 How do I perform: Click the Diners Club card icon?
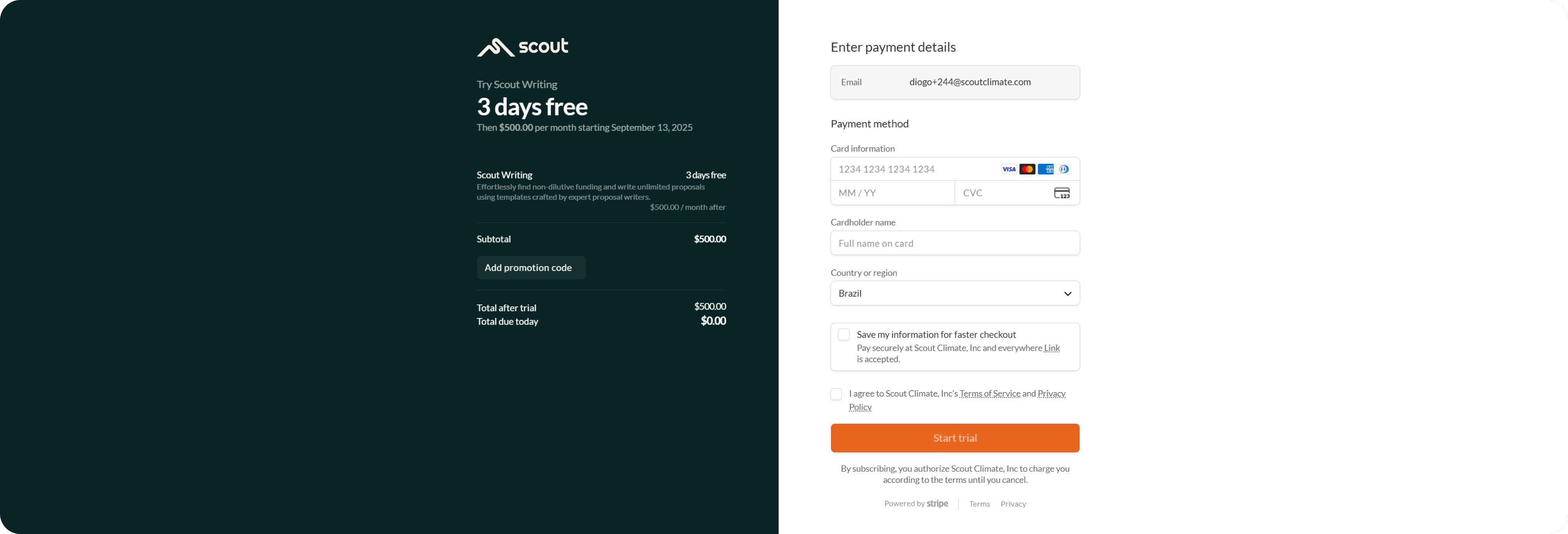pos(1064,169)
